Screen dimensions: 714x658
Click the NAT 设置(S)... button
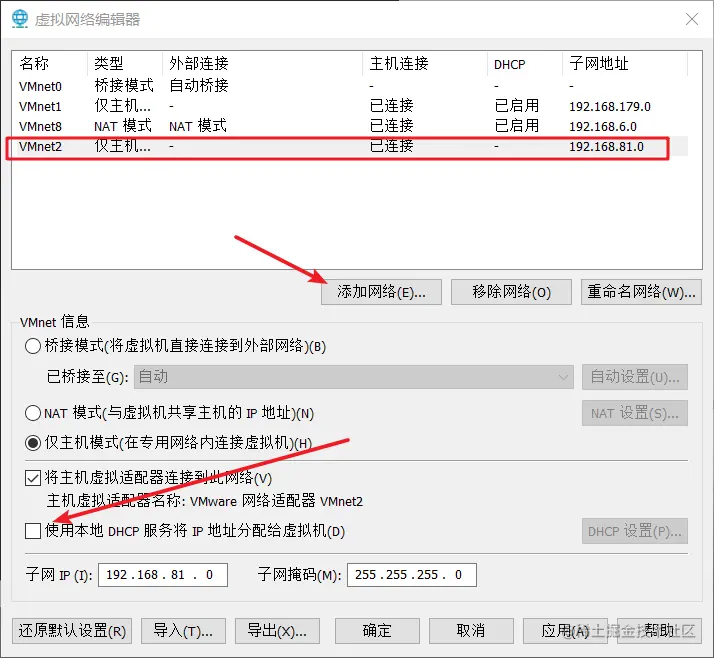635,413
